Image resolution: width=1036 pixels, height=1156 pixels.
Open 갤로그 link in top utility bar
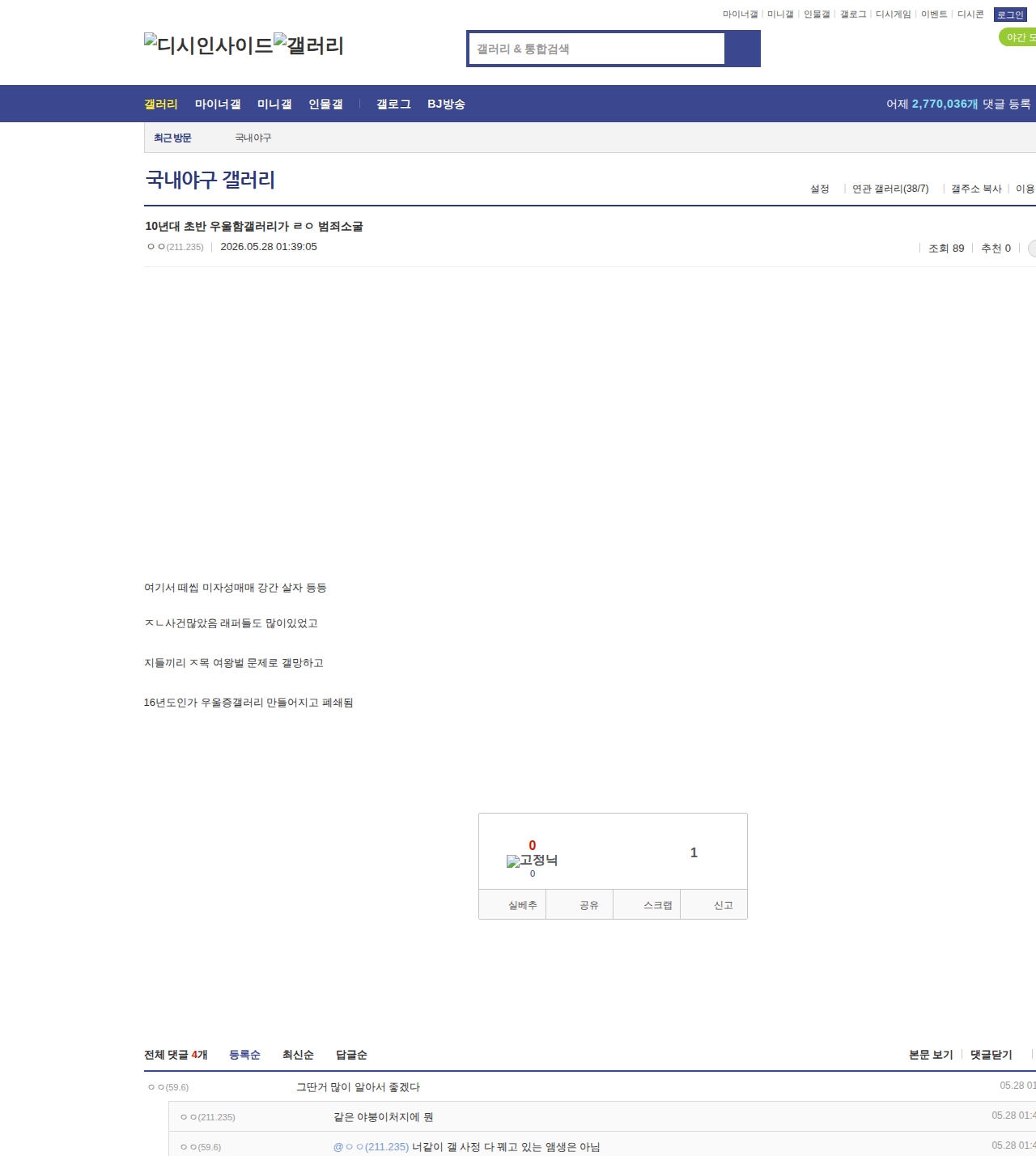point(853,15)
